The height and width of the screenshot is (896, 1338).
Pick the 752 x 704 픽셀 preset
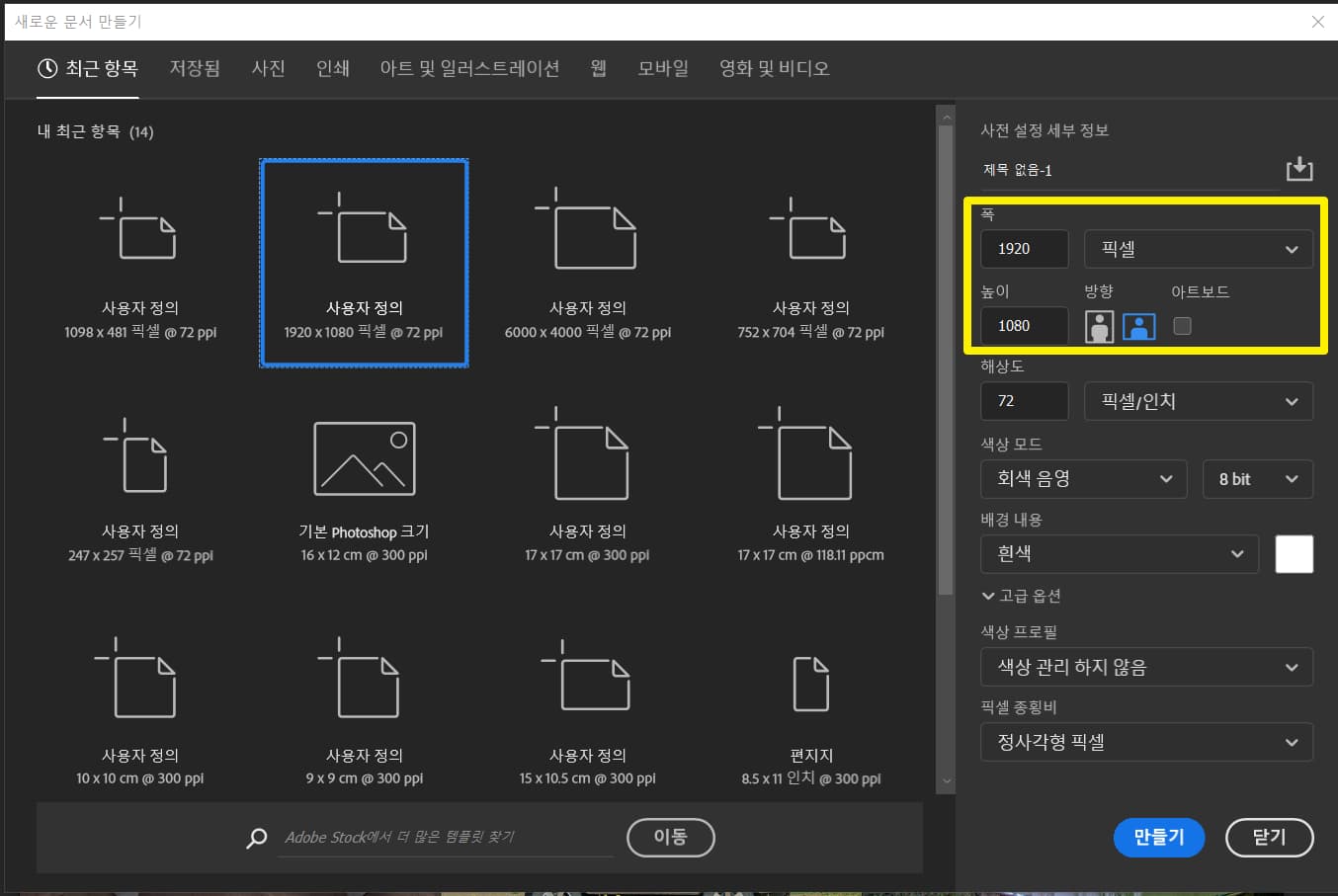point(811,263)
